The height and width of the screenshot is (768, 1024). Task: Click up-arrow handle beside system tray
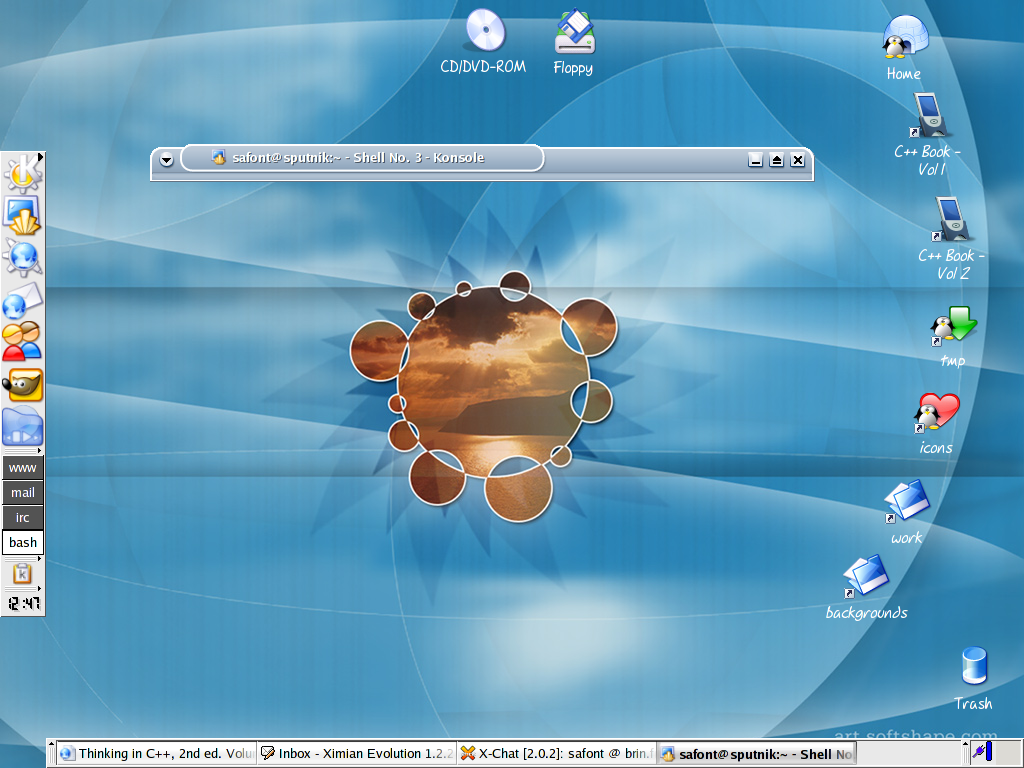(965, 744)
